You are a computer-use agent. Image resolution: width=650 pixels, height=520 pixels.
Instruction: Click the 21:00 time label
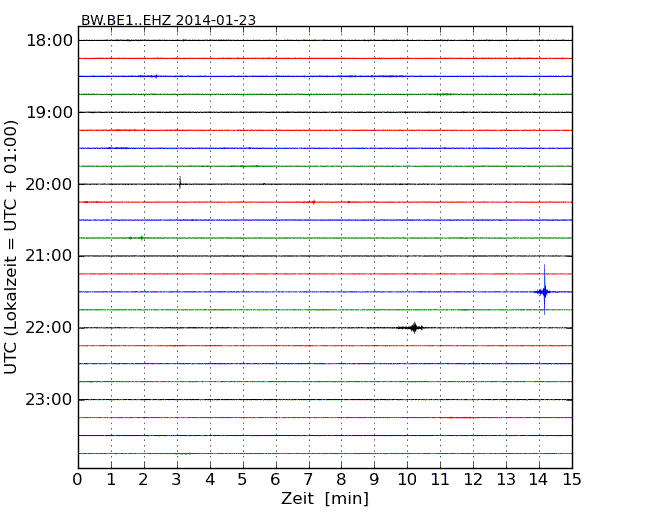tap(49, 256)
